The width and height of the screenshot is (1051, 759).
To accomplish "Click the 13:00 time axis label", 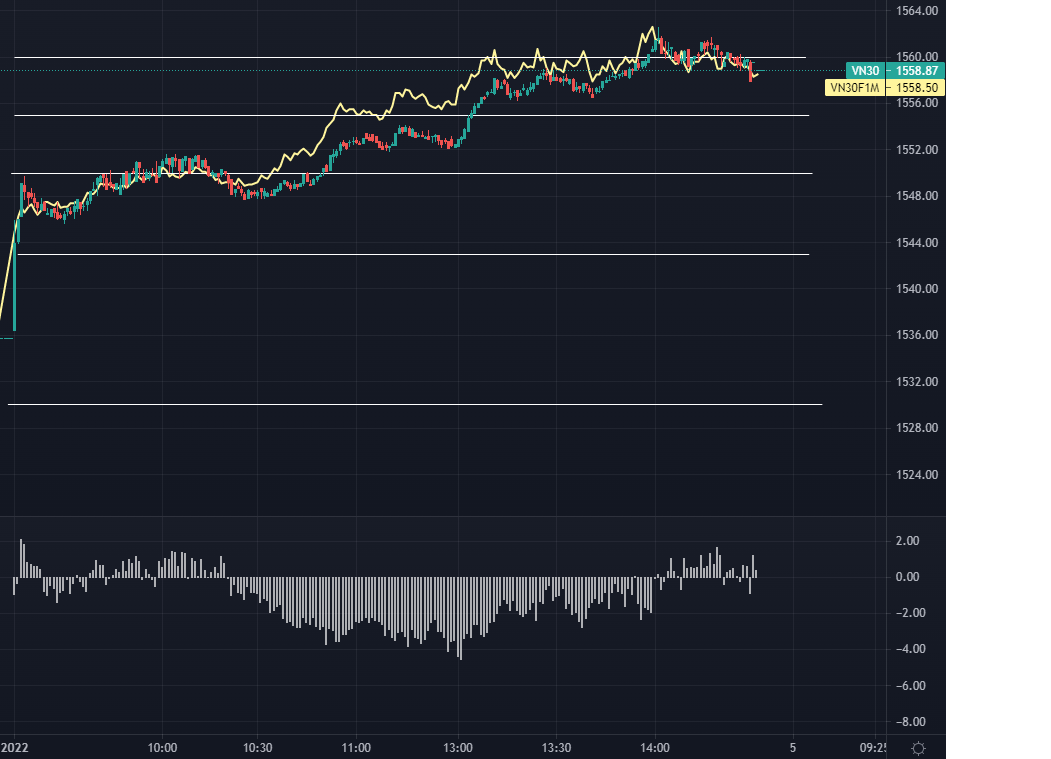I will (x=458, y=748).
